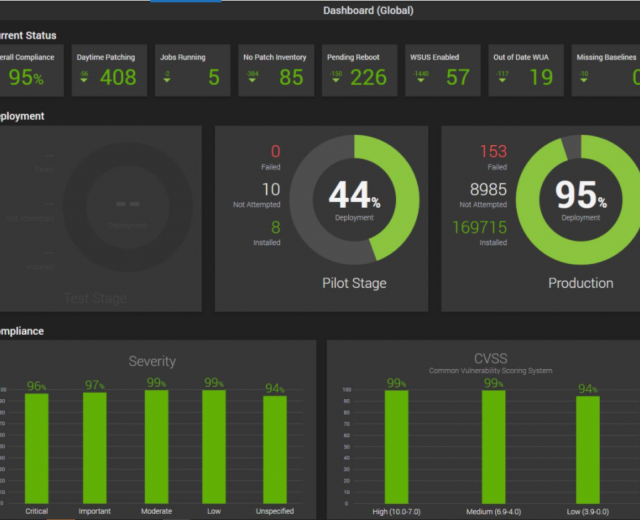Click the down-trend arrow in Daytime Patching
Image resolution: width=640 pixels, height=520 pixels.
(84, 80)
